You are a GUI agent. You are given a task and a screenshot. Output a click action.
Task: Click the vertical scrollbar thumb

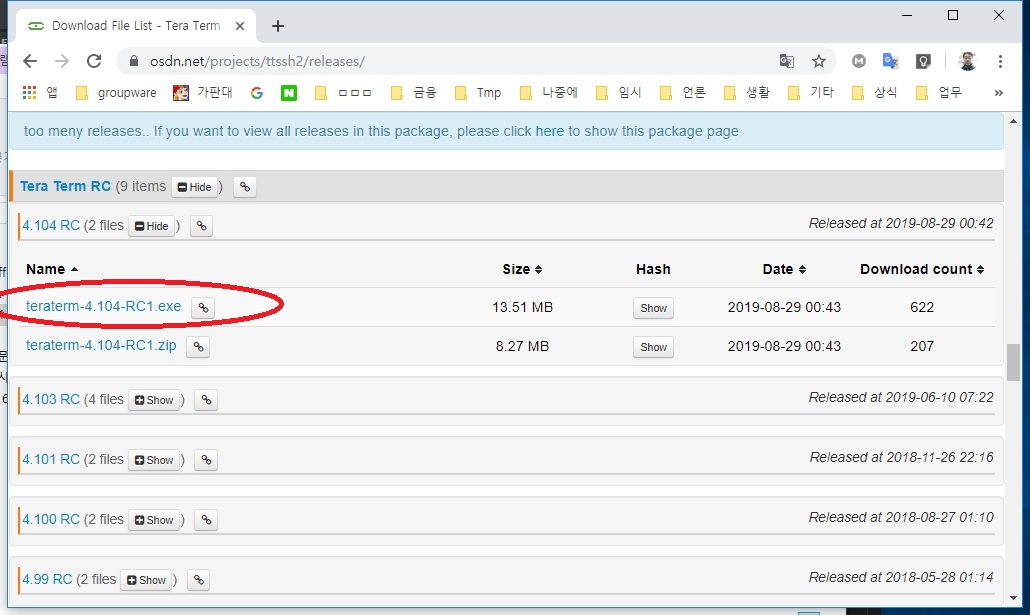point(1014,363)
